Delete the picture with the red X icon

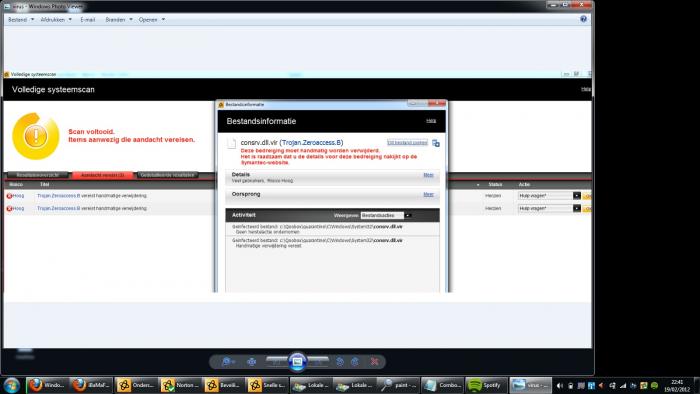[x=375, y=362]
